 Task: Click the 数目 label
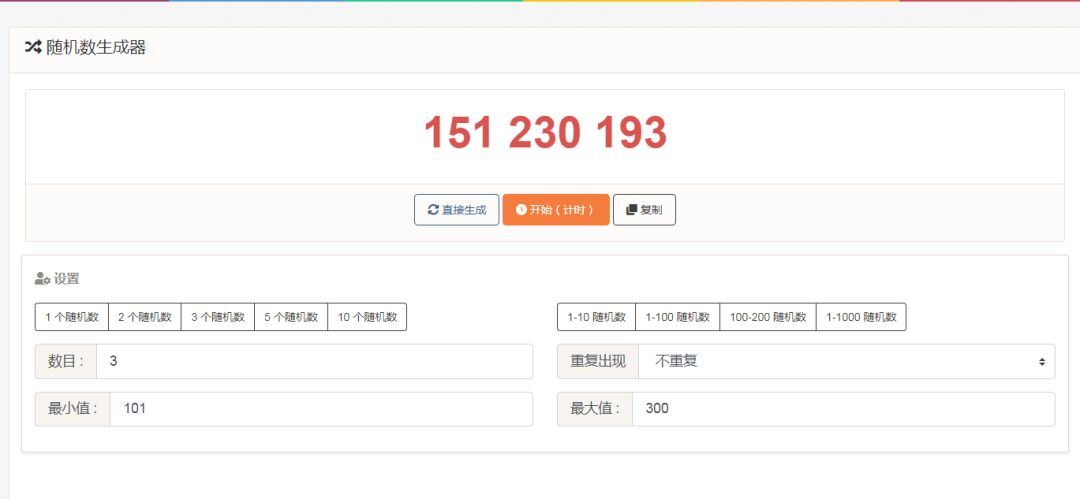point(66,361)
